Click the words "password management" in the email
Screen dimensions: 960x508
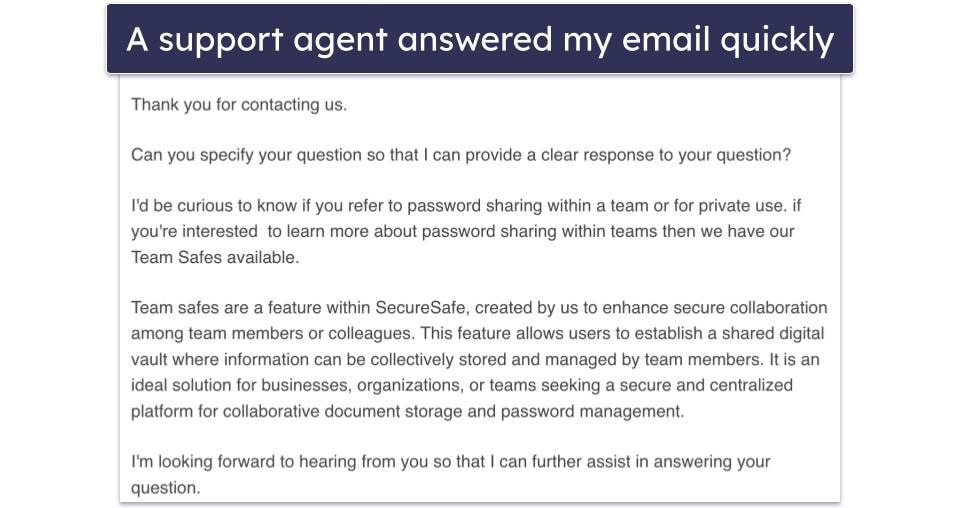coord(590,411)
